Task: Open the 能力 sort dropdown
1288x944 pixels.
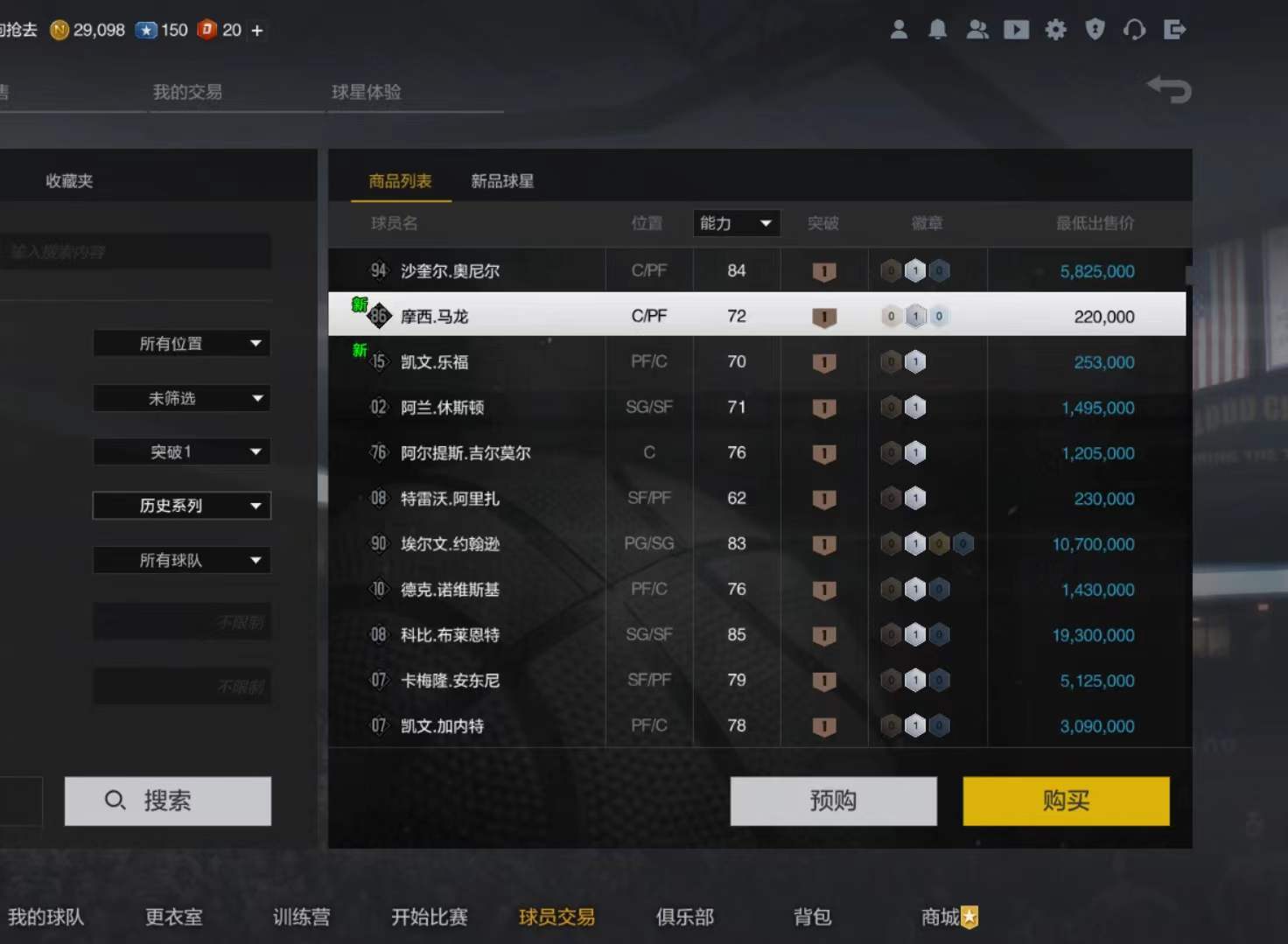Action: [x=736, y=223]
